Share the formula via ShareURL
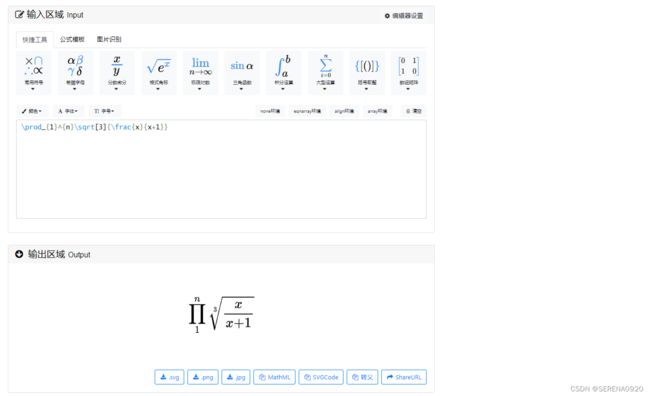650x396 pixels. point(404,377)
